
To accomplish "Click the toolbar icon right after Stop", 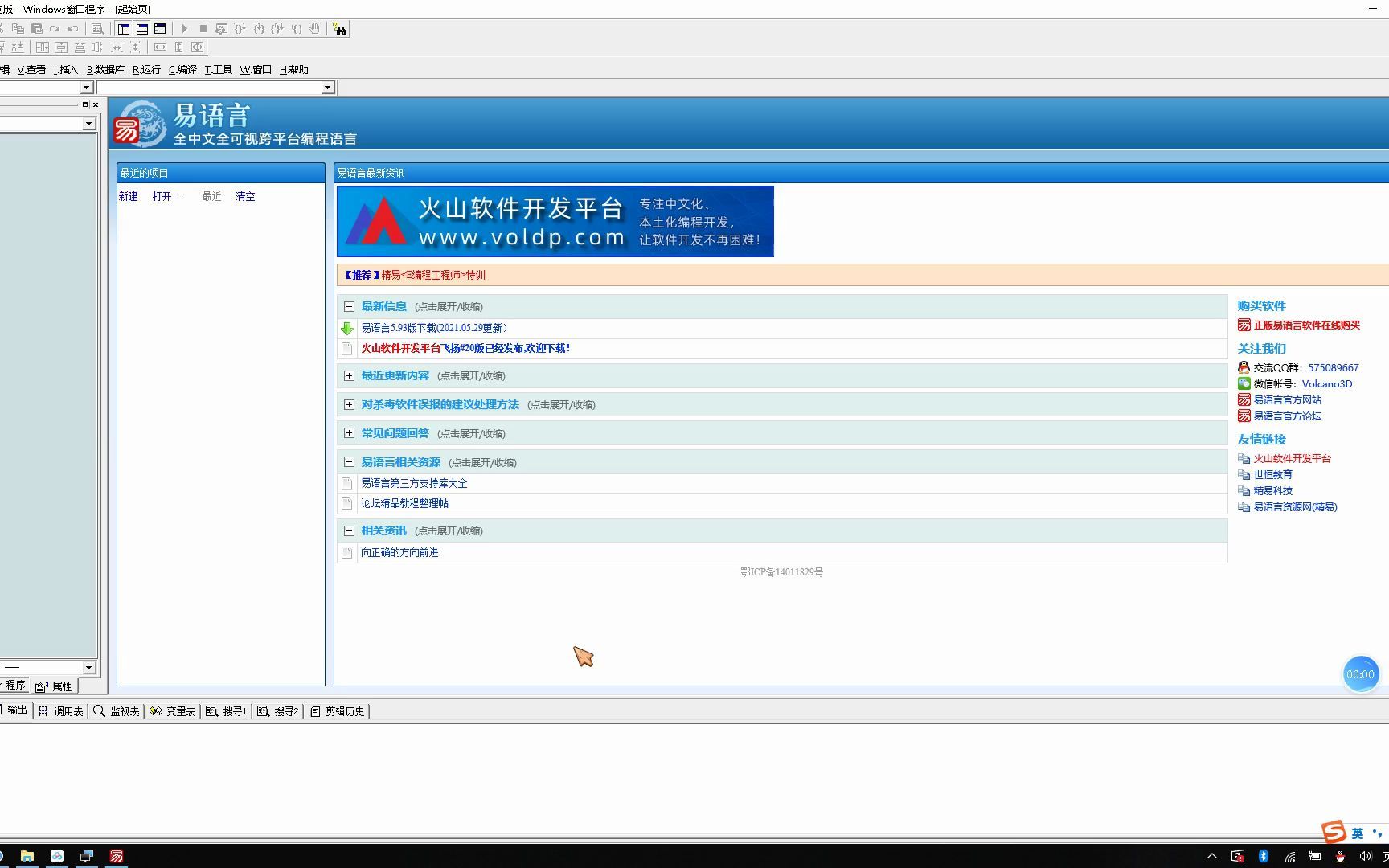I will (221, 29).
